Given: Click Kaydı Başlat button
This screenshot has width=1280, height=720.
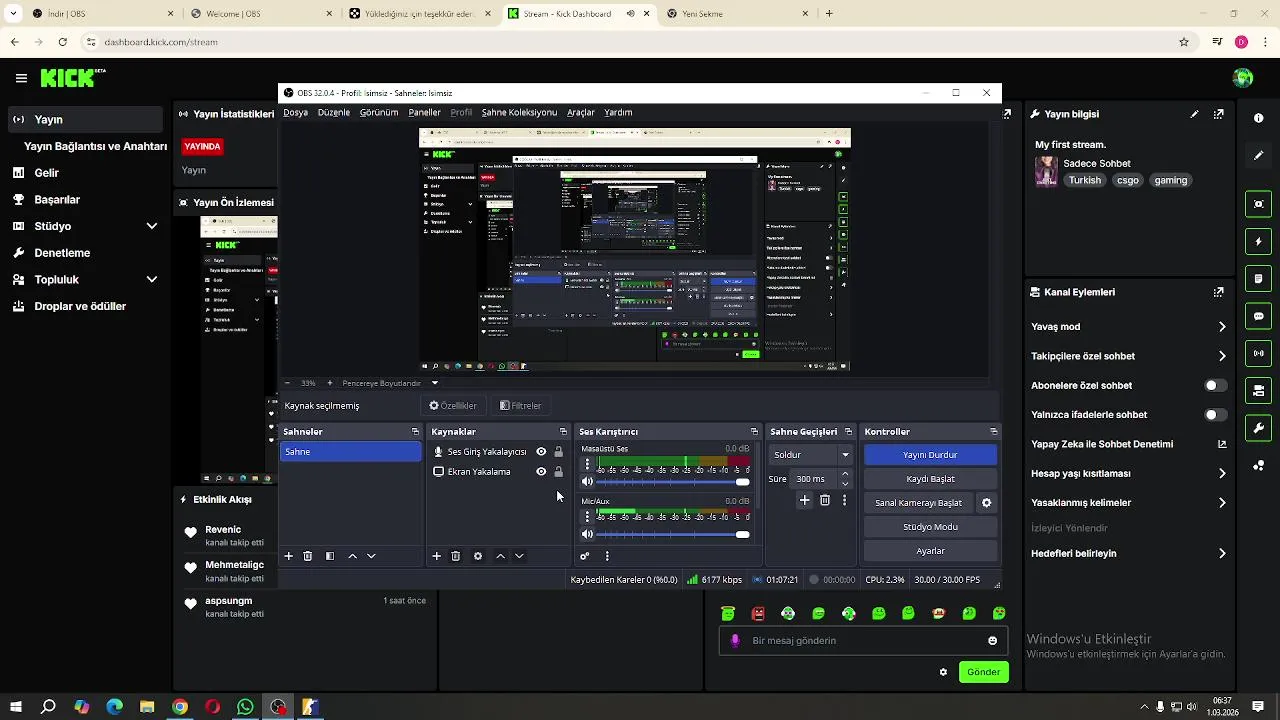Looking at the screenshot, I should (x=930, y=479).
